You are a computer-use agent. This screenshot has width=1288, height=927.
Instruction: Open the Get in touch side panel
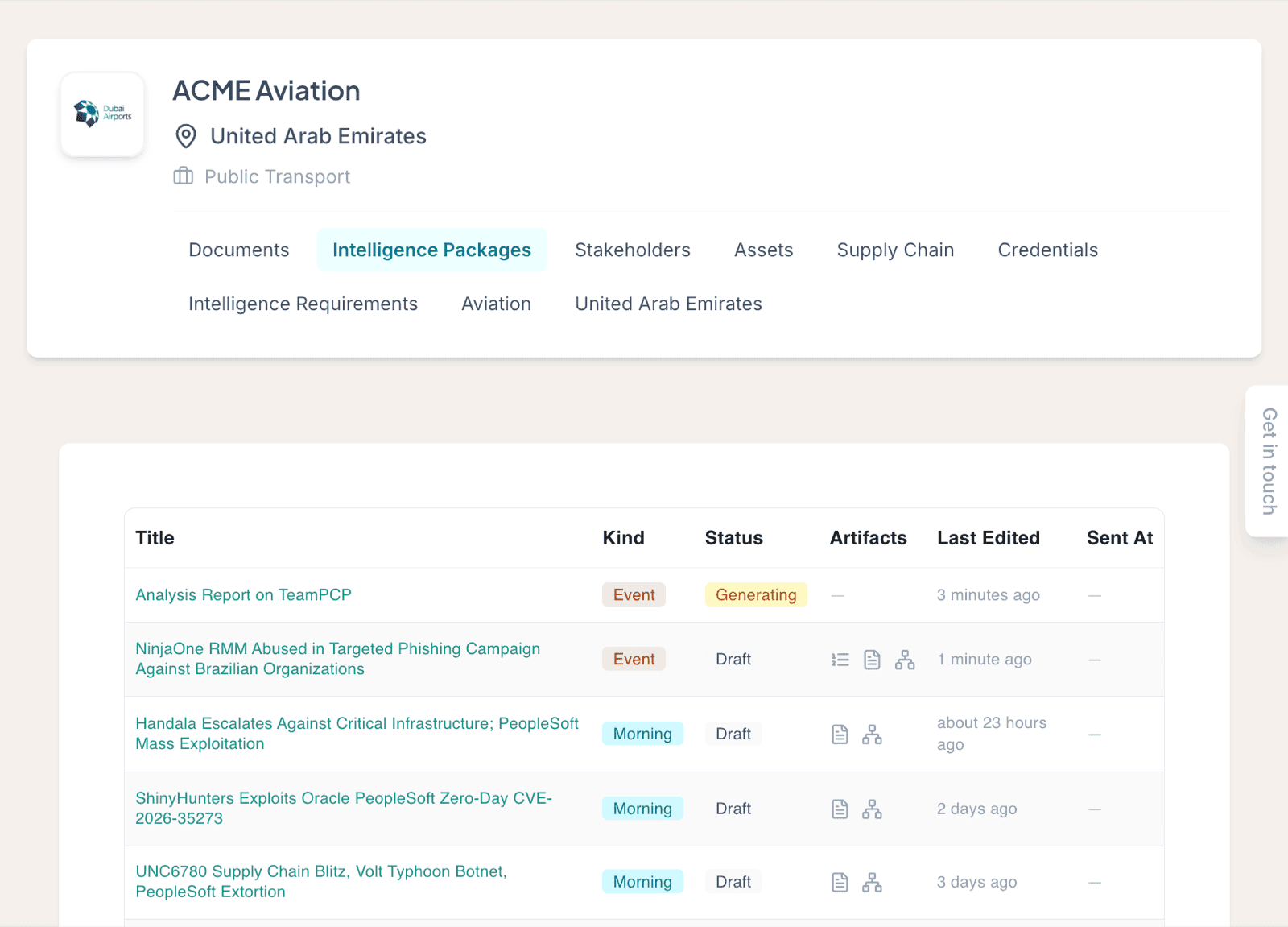(x=1268, y=461)
